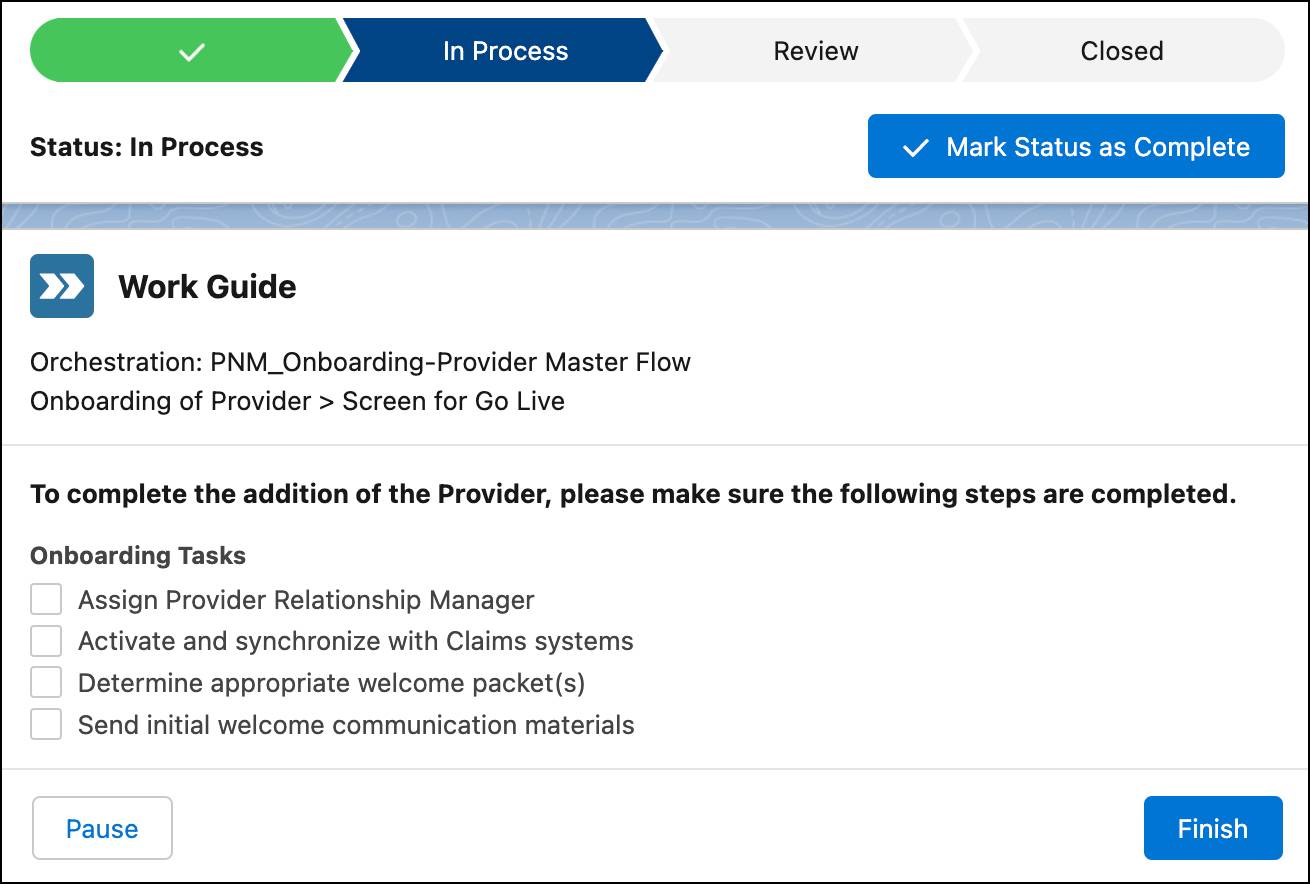Click the Finish button
This screenshot has width=1310, height=884.
1213,828
